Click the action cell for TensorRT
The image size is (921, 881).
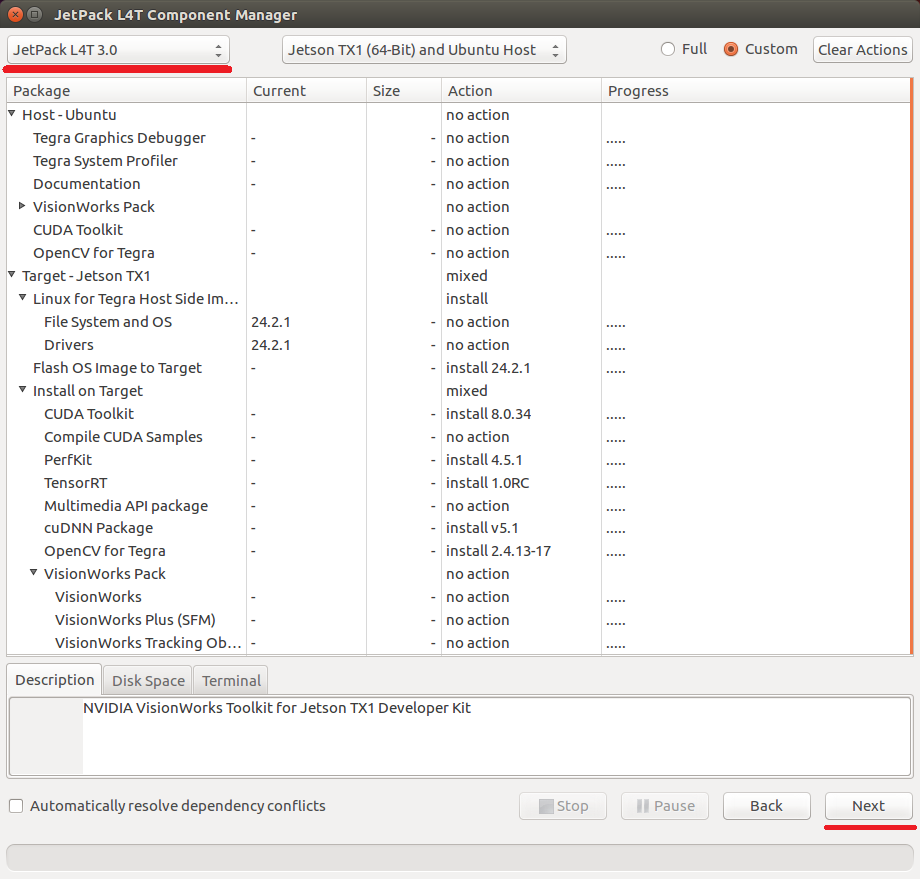pos(487,483)
